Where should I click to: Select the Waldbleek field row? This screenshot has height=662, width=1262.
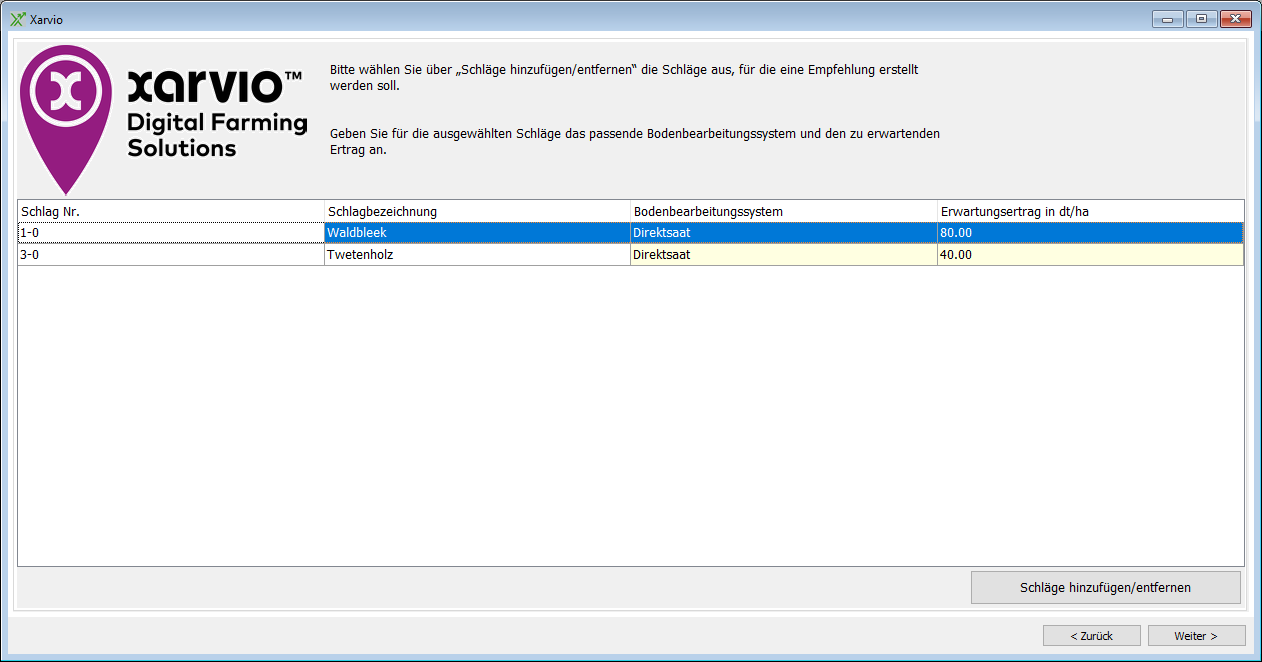pos(477,233)
